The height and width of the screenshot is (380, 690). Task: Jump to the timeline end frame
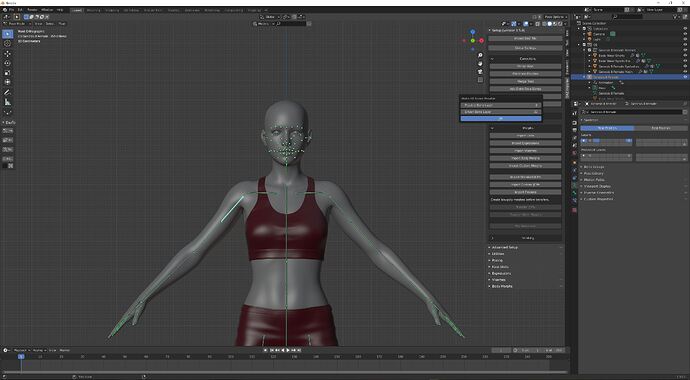[300, 350]
